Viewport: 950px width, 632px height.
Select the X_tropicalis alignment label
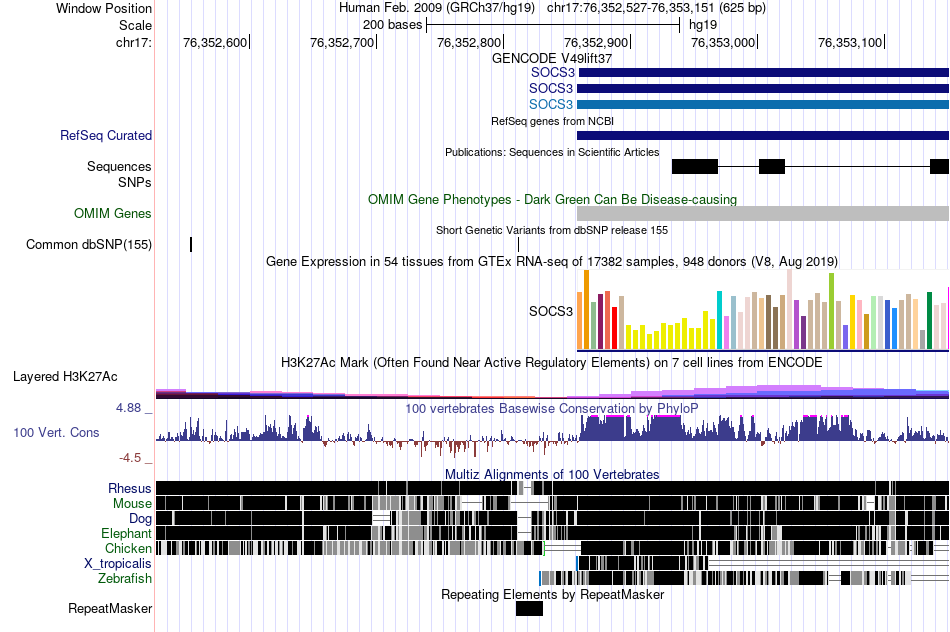point(118,564)
